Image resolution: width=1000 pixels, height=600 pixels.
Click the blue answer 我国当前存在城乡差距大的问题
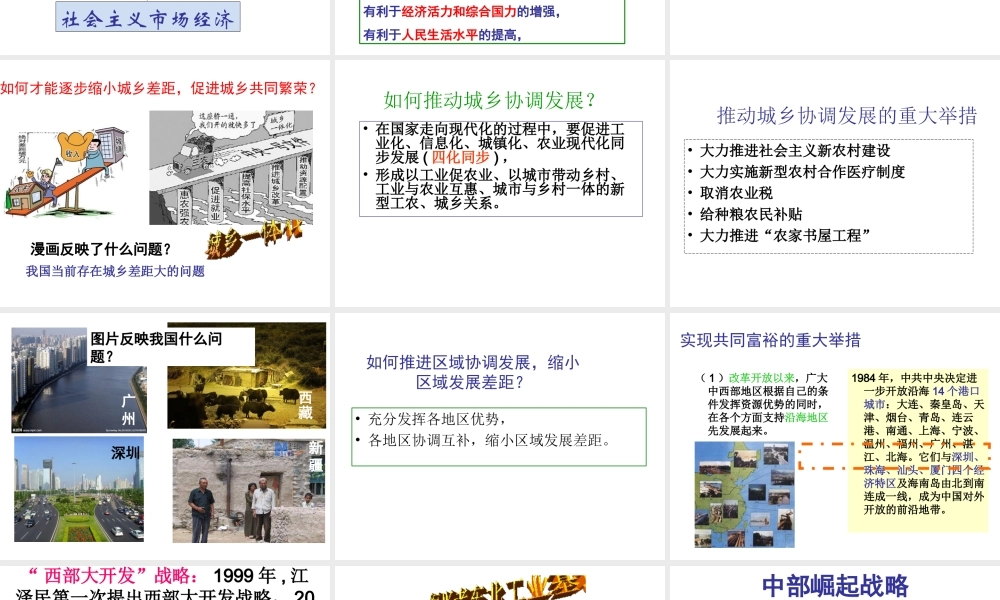[x=115, y=272]
